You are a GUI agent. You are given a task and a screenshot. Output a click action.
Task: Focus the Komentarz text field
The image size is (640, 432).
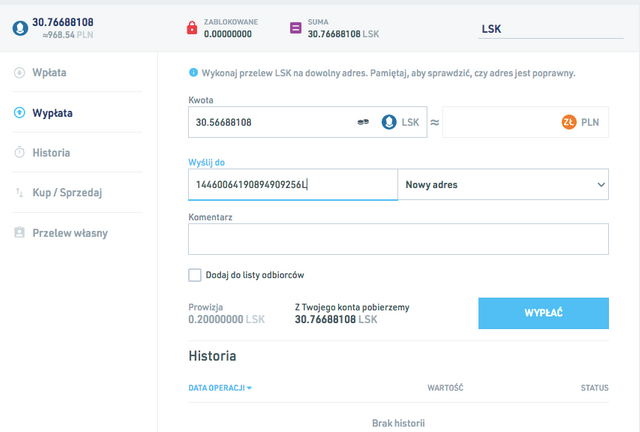point(398,240)
